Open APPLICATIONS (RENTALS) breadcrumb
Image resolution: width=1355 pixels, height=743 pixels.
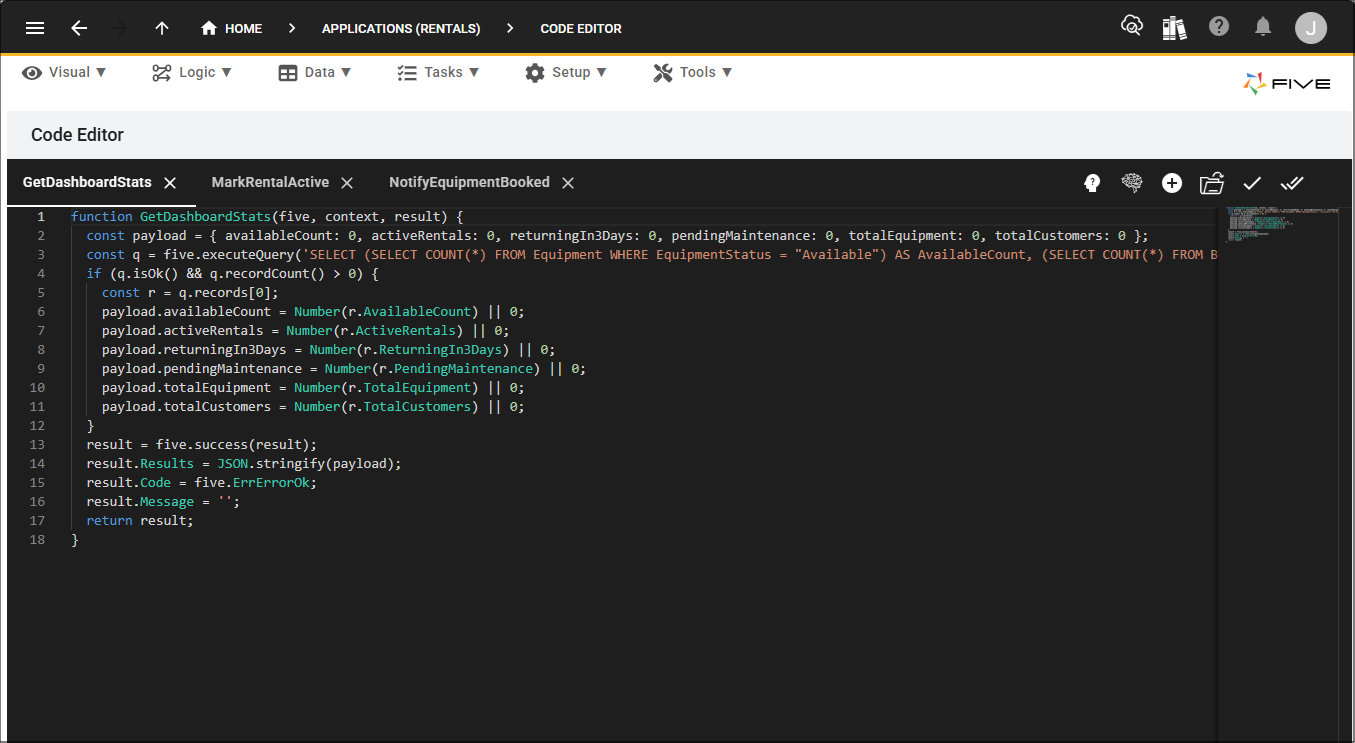401,29
